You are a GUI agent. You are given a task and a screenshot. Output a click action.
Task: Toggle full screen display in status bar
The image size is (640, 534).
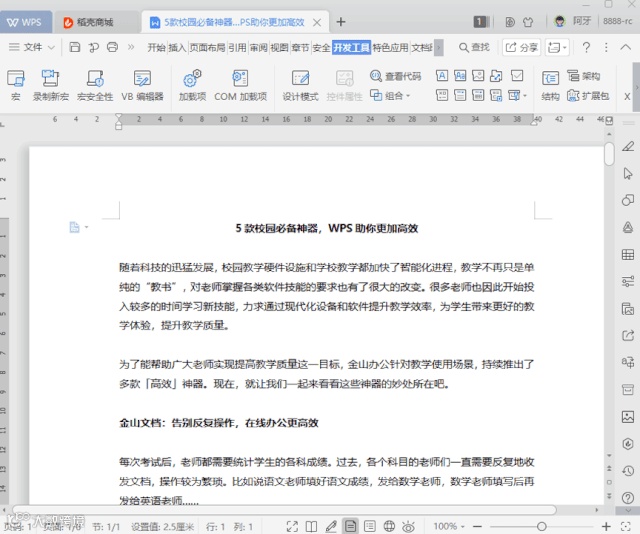point(292,526)
